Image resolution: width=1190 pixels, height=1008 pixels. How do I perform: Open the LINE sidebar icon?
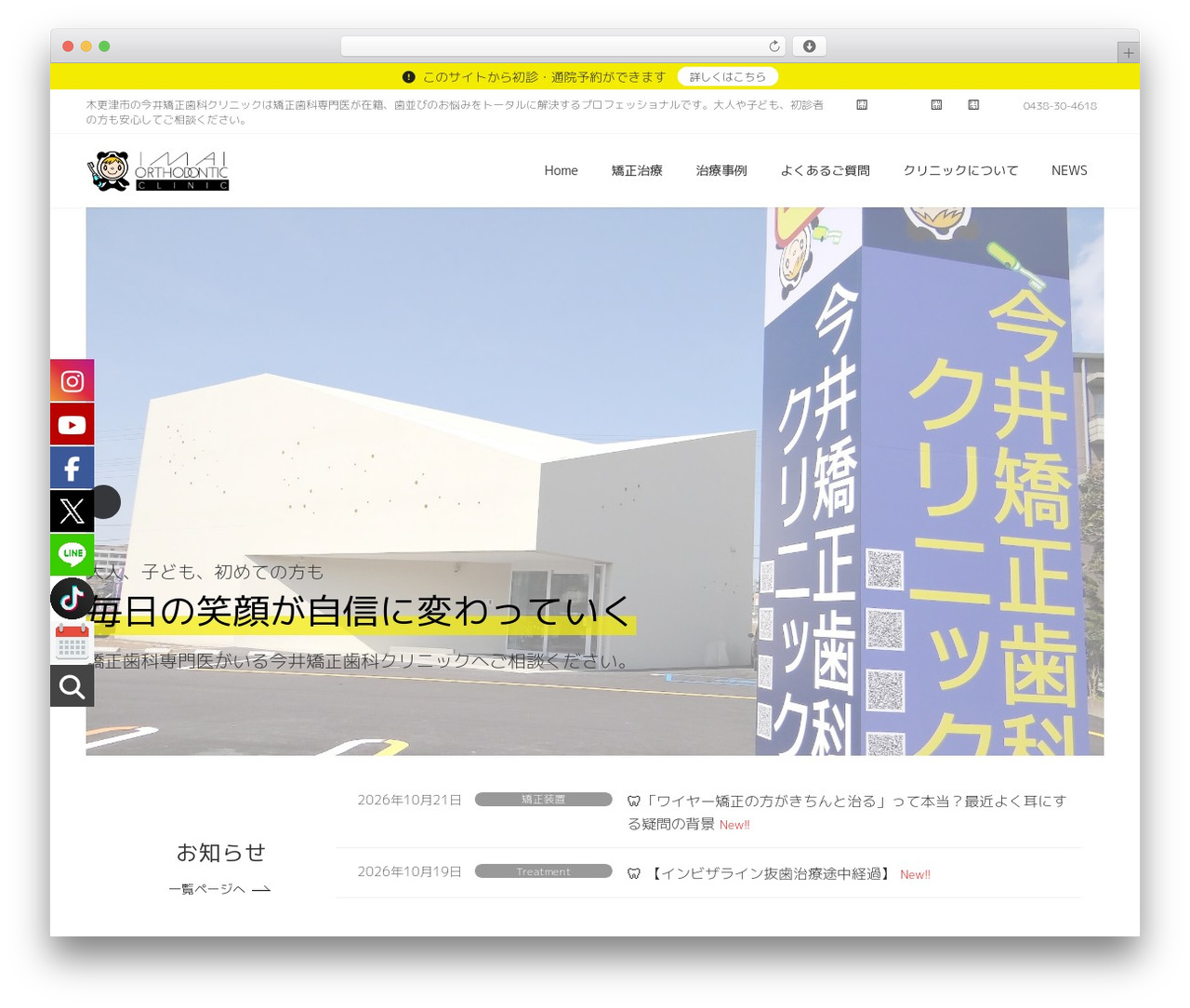coord(72,553)
